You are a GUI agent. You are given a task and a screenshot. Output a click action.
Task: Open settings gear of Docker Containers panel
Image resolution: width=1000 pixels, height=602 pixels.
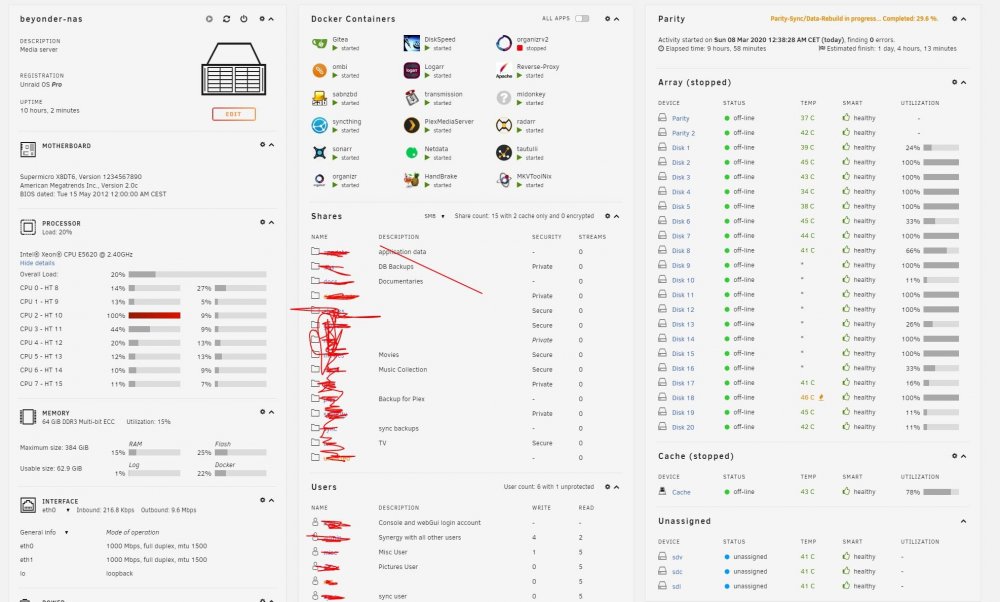click(607, 18)
